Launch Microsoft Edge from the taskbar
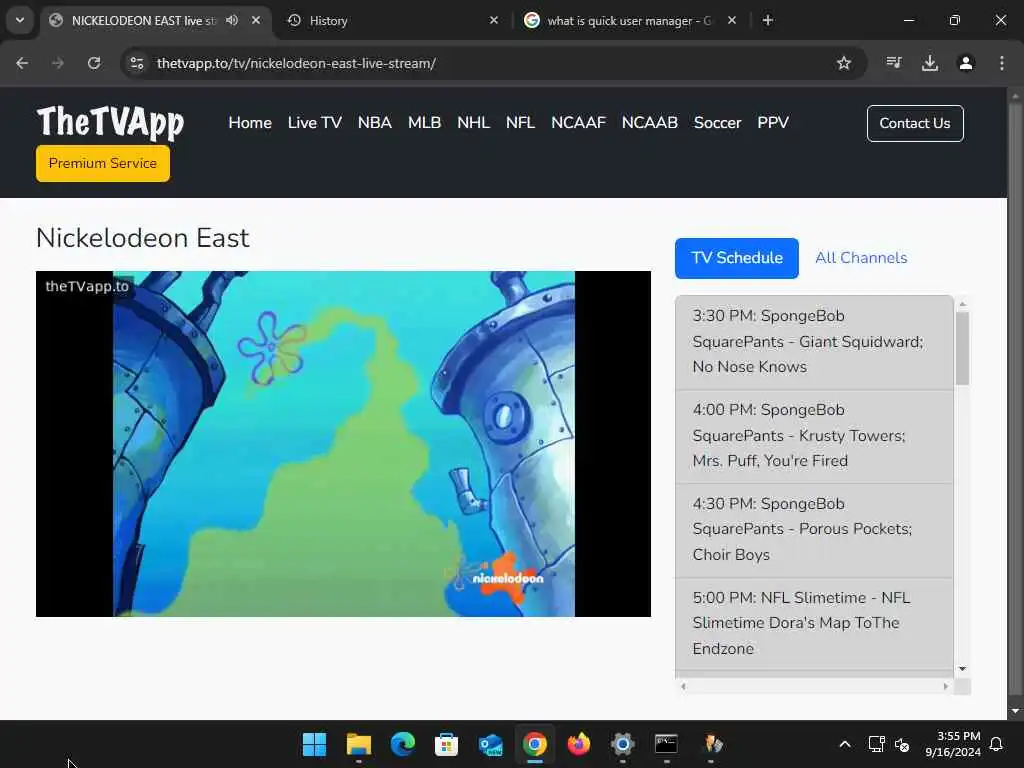This screenshot has width=1024, height=768. (x=402, y=744)
